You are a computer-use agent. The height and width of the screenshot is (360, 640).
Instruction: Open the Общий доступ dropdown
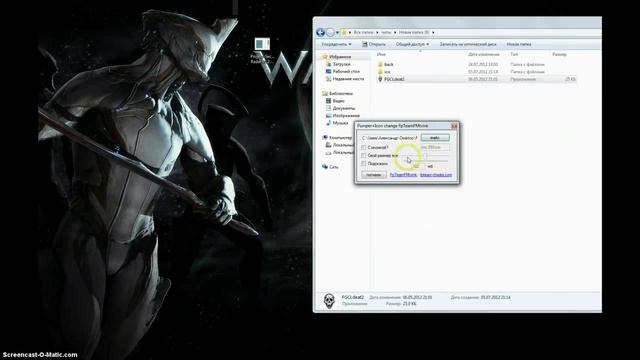pyautogui.click(x=412, y=44)
